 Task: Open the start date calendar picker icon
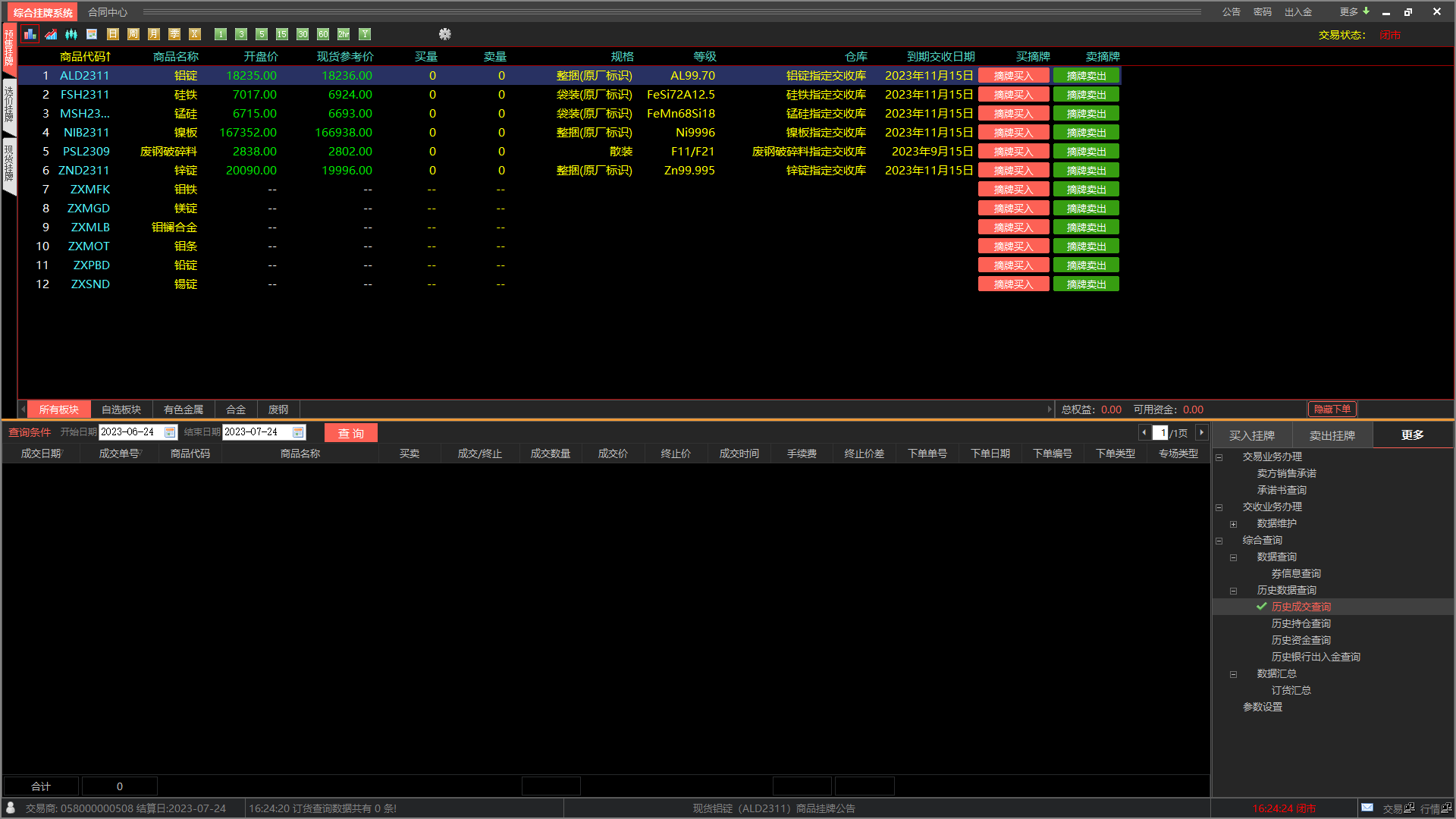[170, 432]
